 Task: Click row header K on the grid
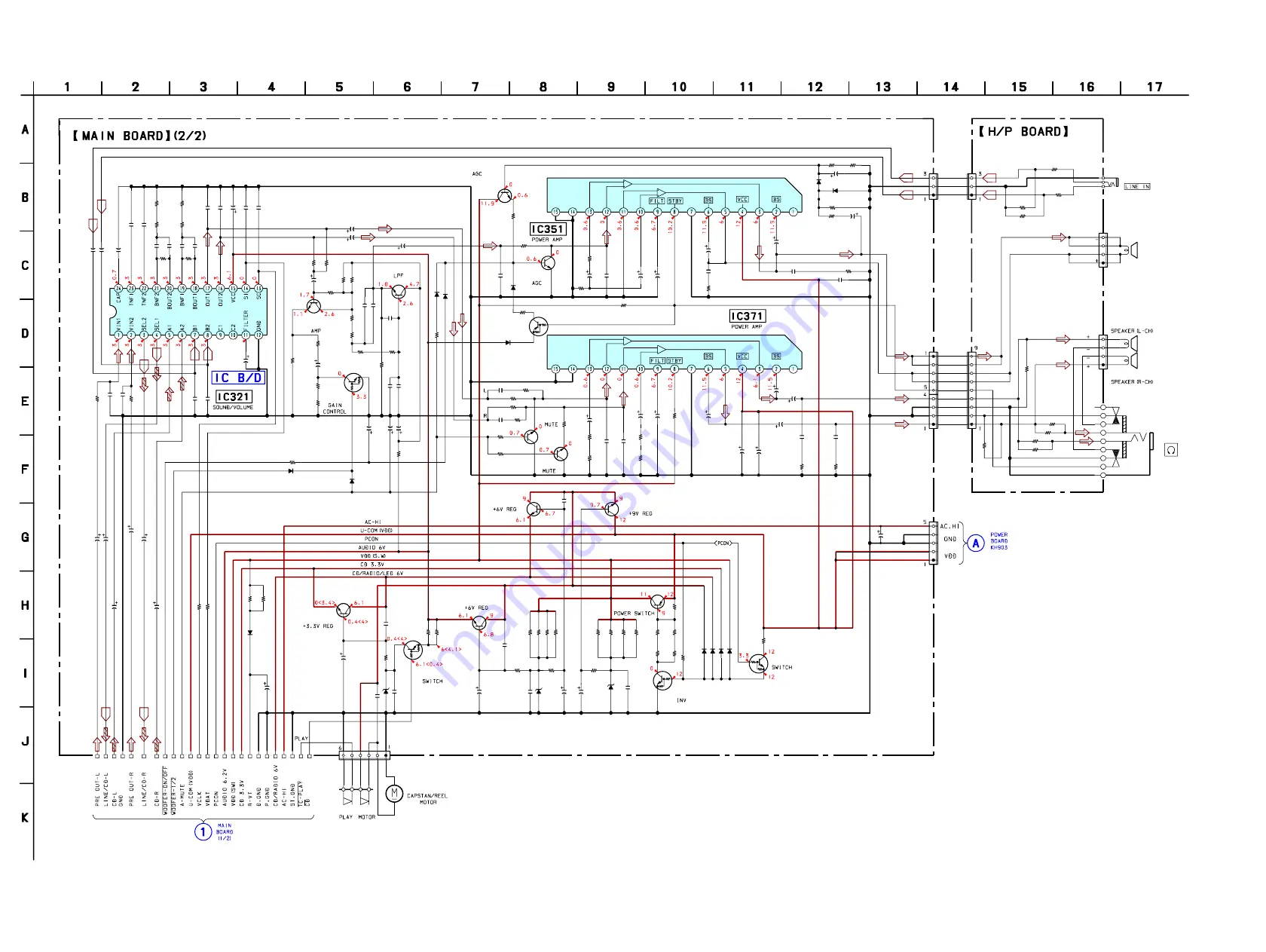[25, 818]
